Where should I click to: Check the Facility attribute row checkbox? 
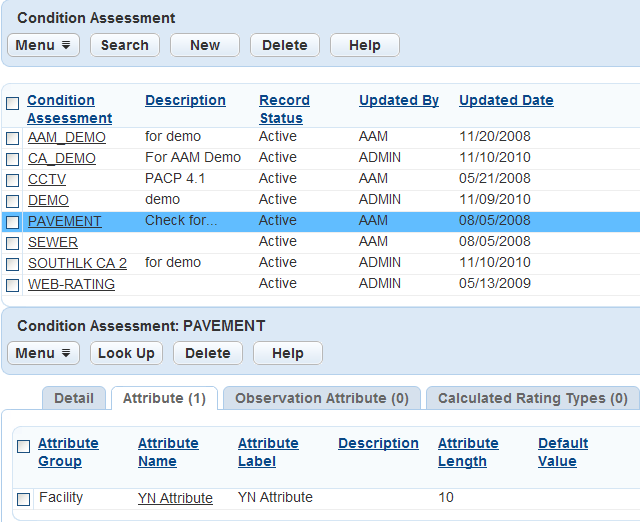click(x=23, y=498)
